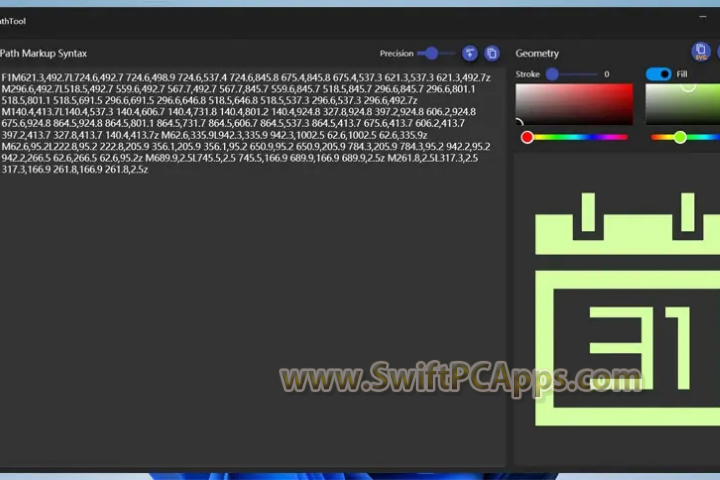Adjust the Precision slider
The width and height of the screenshot is (720, 480).
pos(436,53)
